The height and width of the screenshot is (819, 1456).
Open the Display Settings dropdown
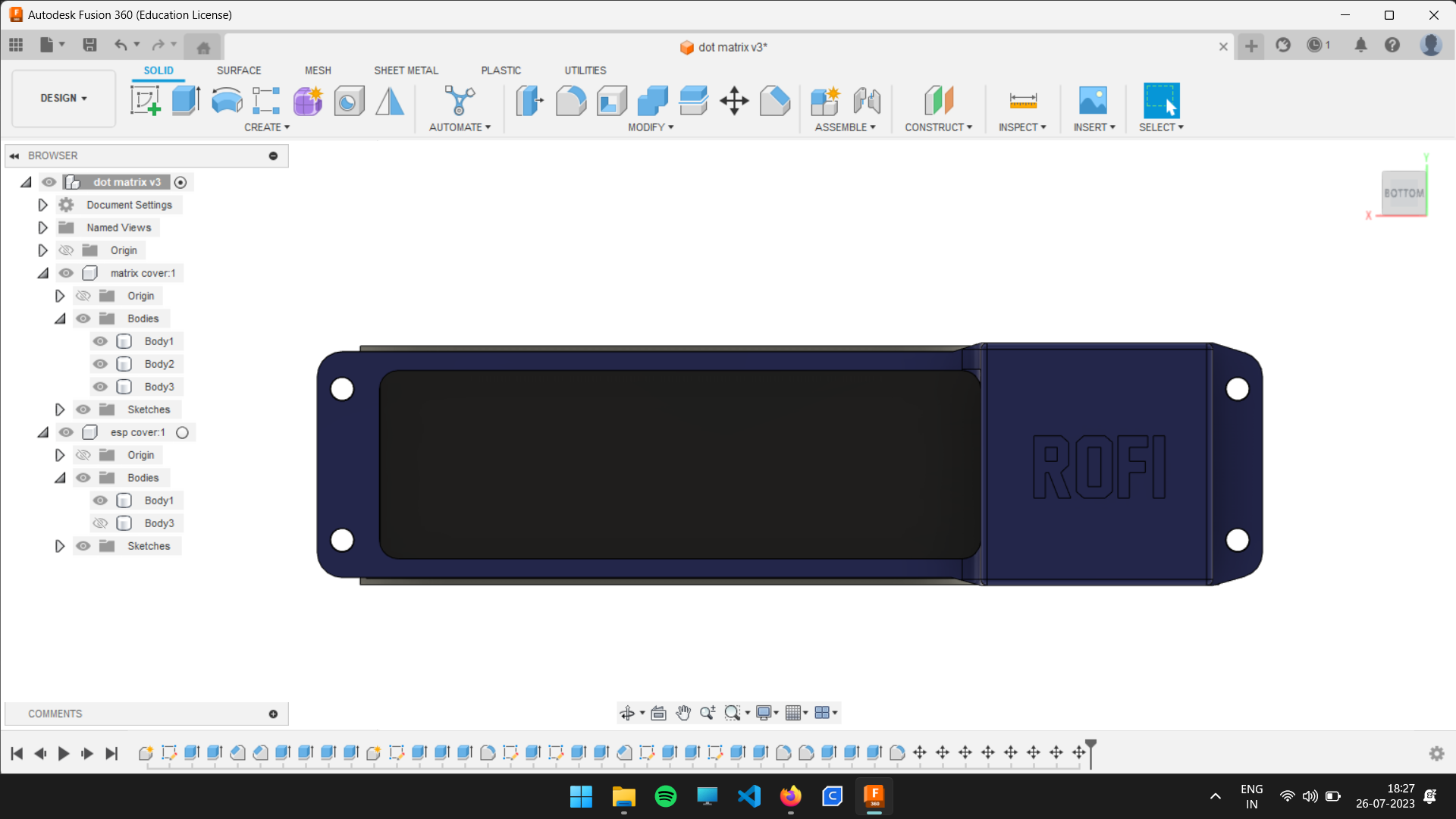767,713
